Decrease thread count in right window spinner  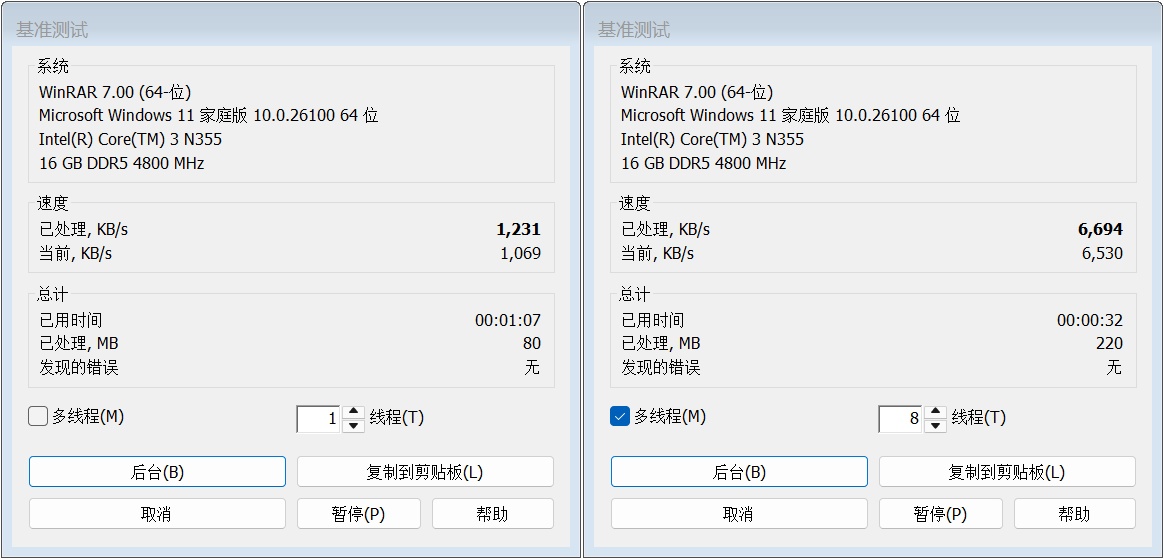coord(935,426)
